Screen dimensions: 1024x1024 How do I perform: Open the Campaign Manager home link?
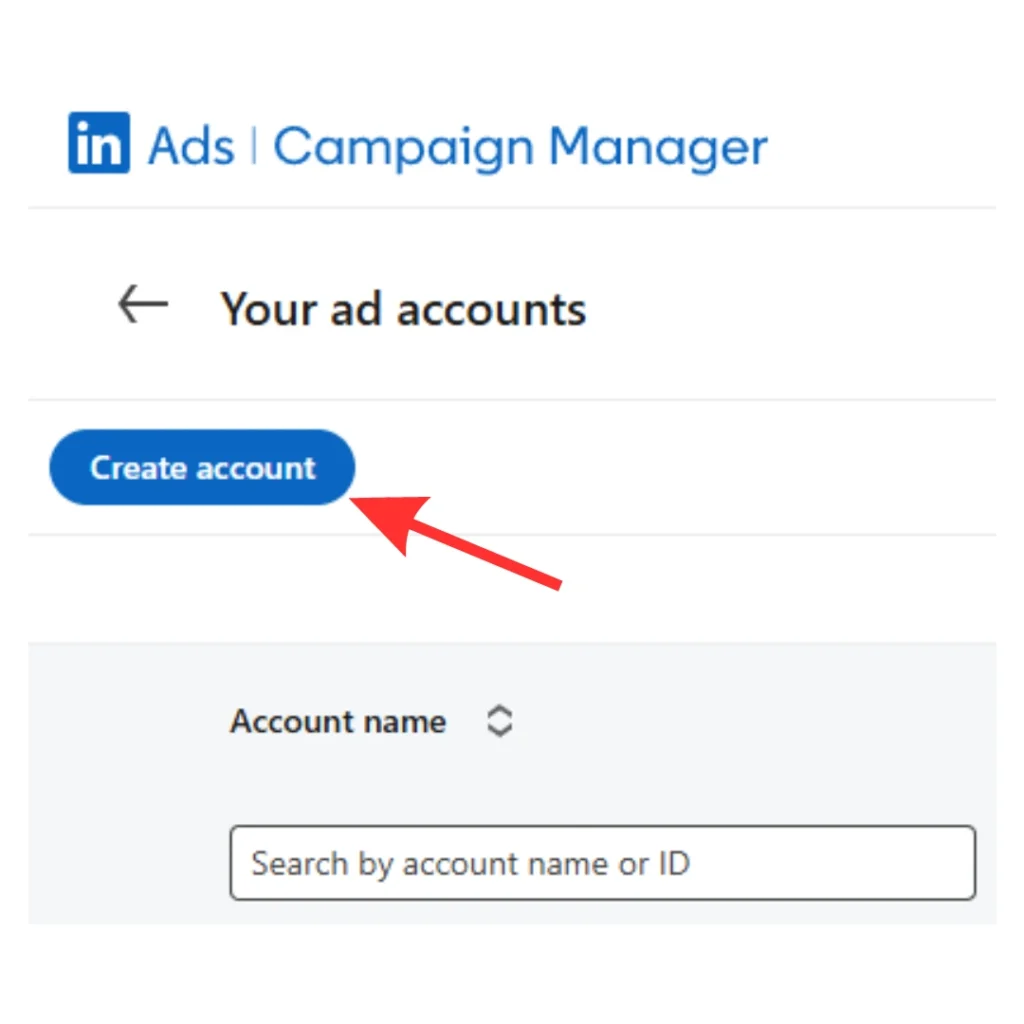click(x=520, y=147)
